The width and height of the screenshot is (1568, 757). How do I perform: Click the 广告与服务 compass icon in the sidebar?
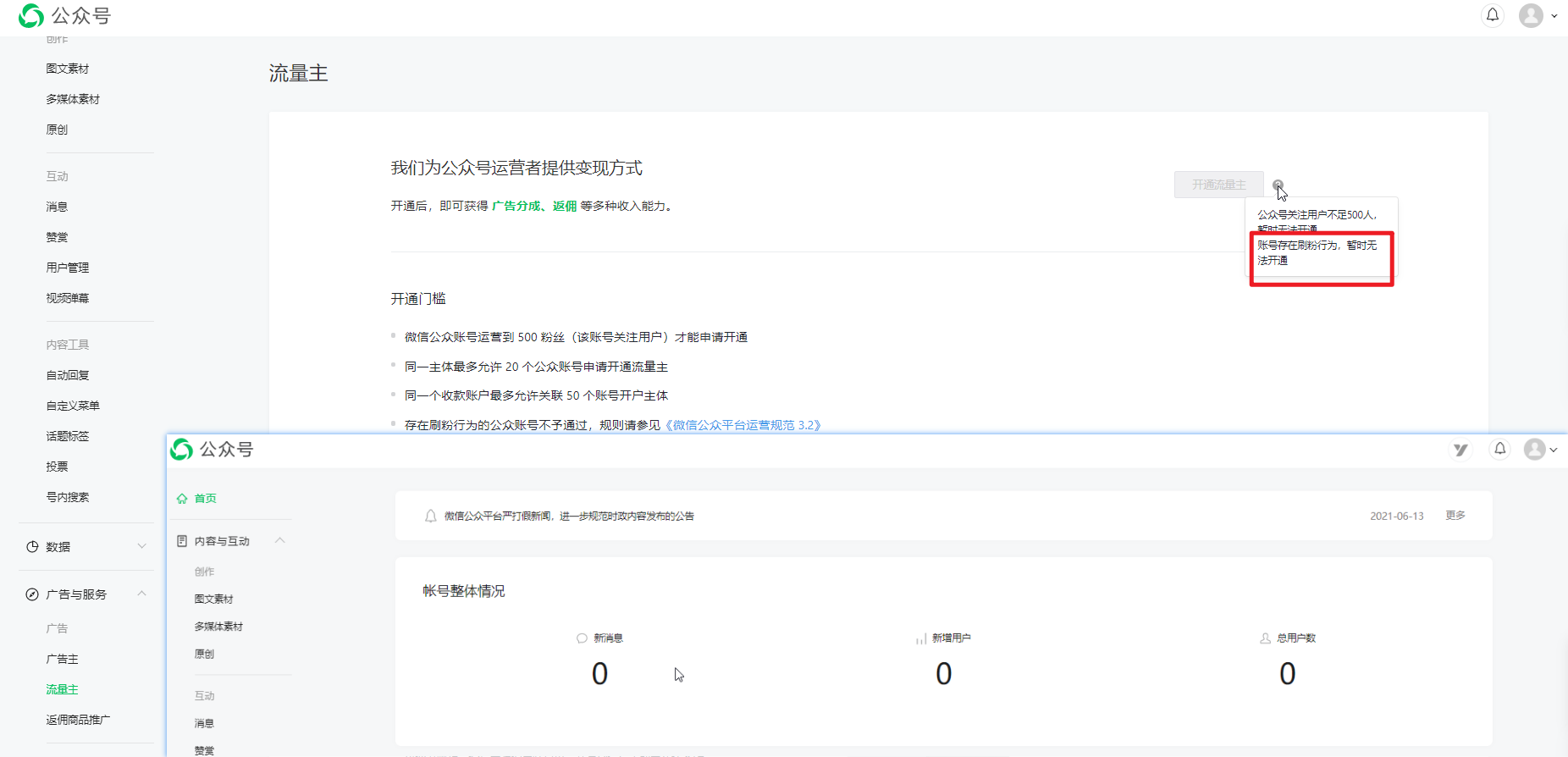pos(32,594)
